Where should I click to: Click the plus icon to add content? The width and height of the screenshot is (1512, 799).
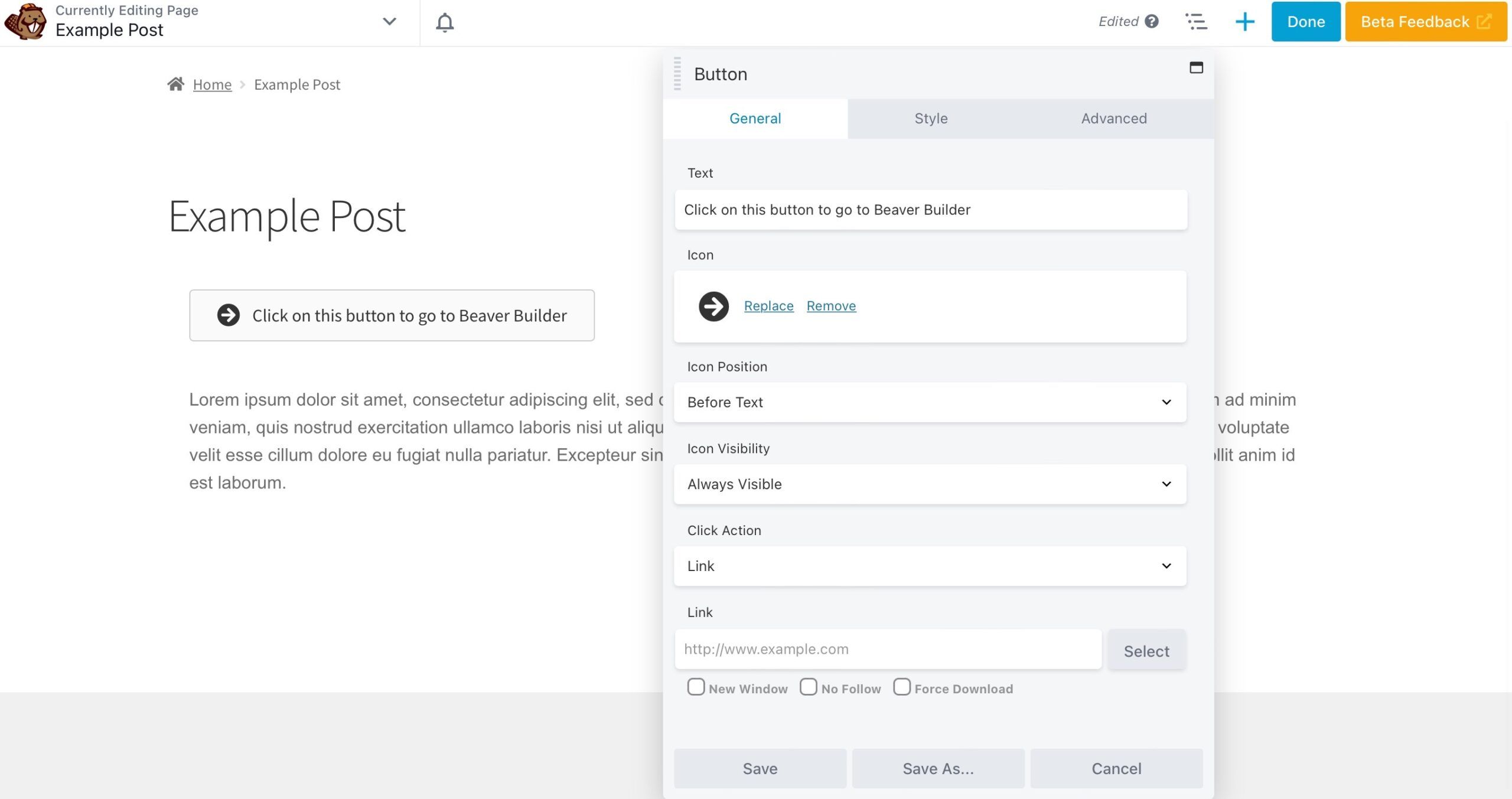pos(1244,22)
